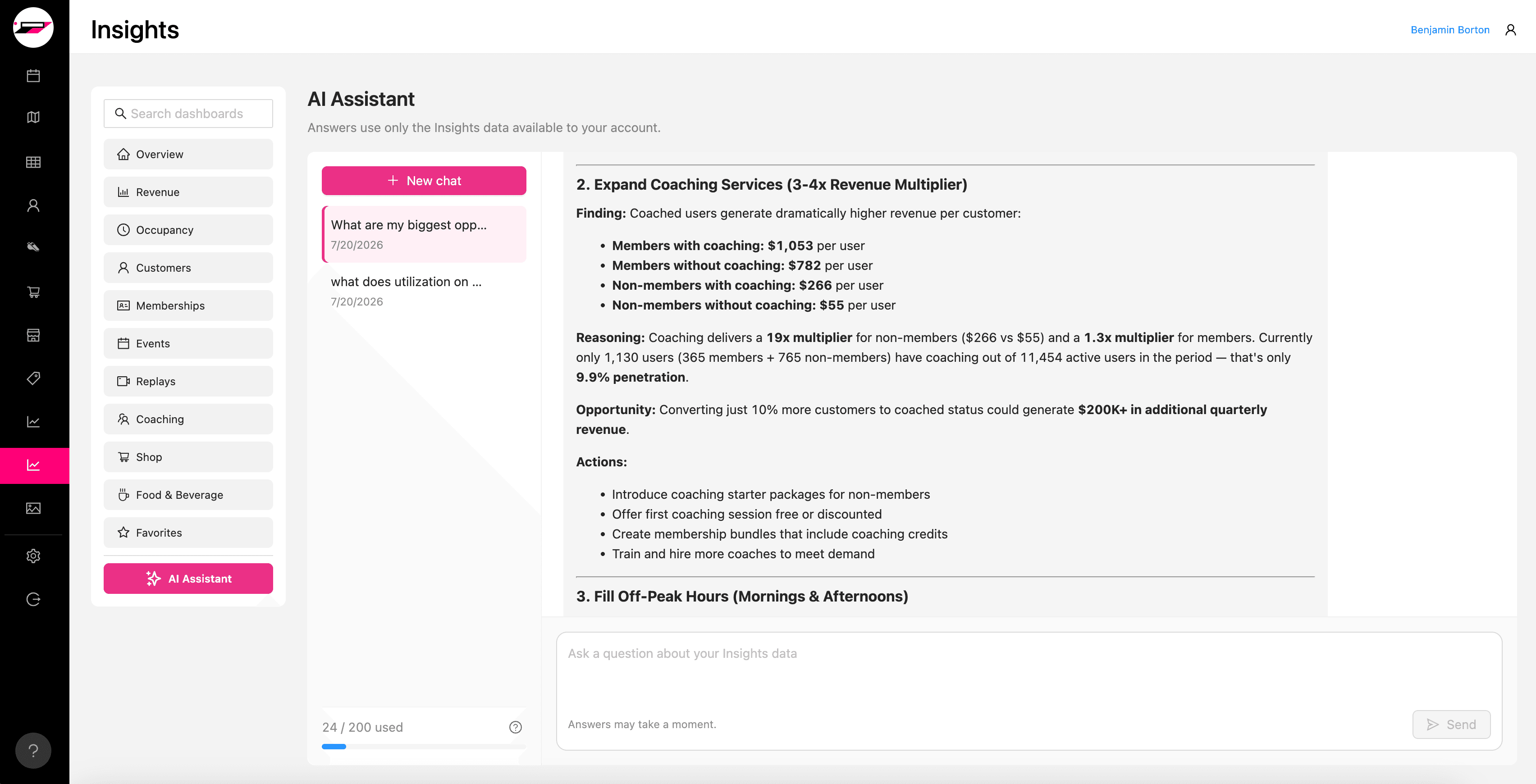Click the Benjamin Borton account link
Viewport: 1536px width, 784px height.
pyautogui.click(x=1450, y=30)
